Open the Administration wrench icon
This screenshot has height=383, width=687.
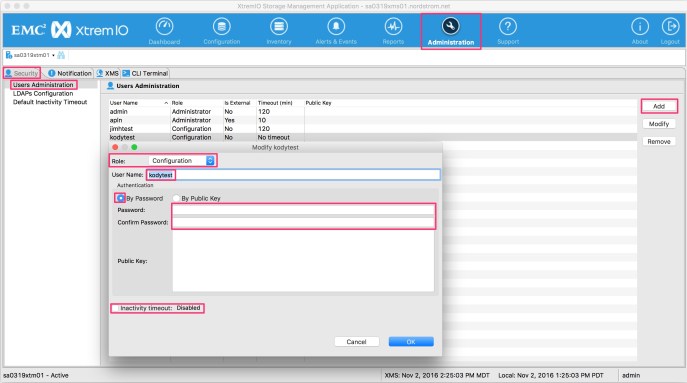tap(450, 27)
